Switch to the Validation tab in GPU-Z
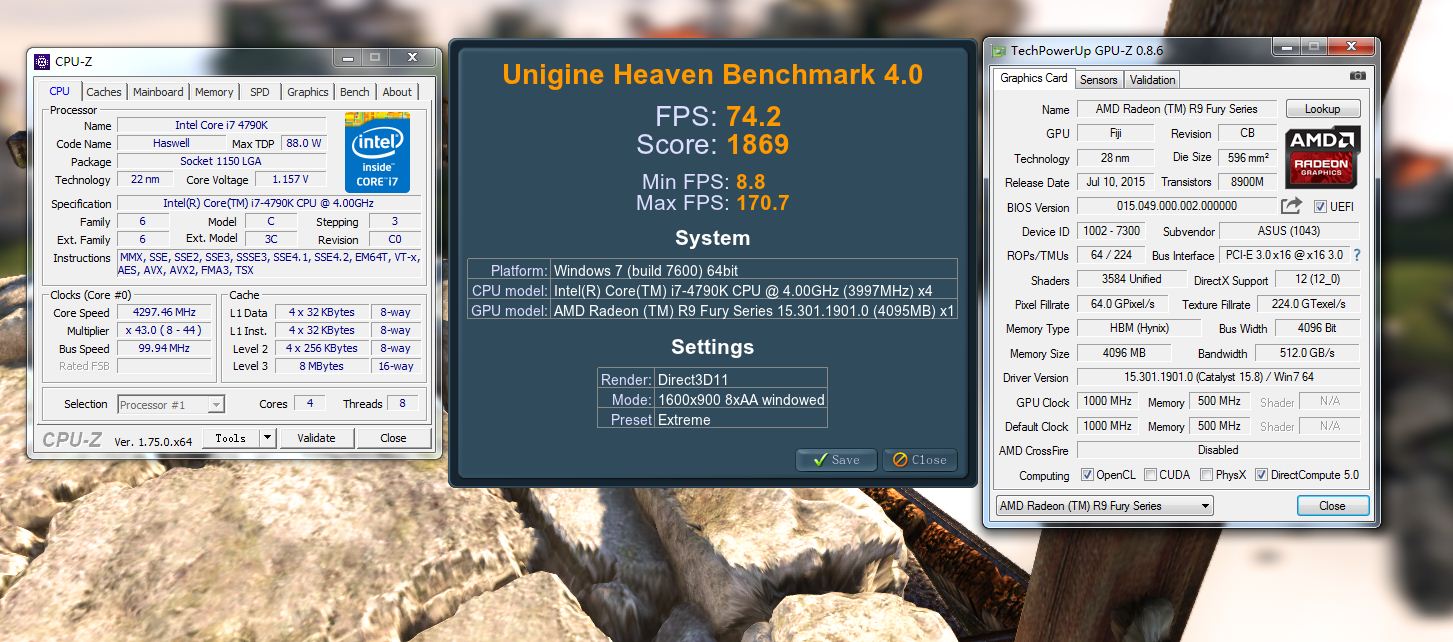Image resolution: width=1453 pixels, height=642 pixels. coord(1153,80)
